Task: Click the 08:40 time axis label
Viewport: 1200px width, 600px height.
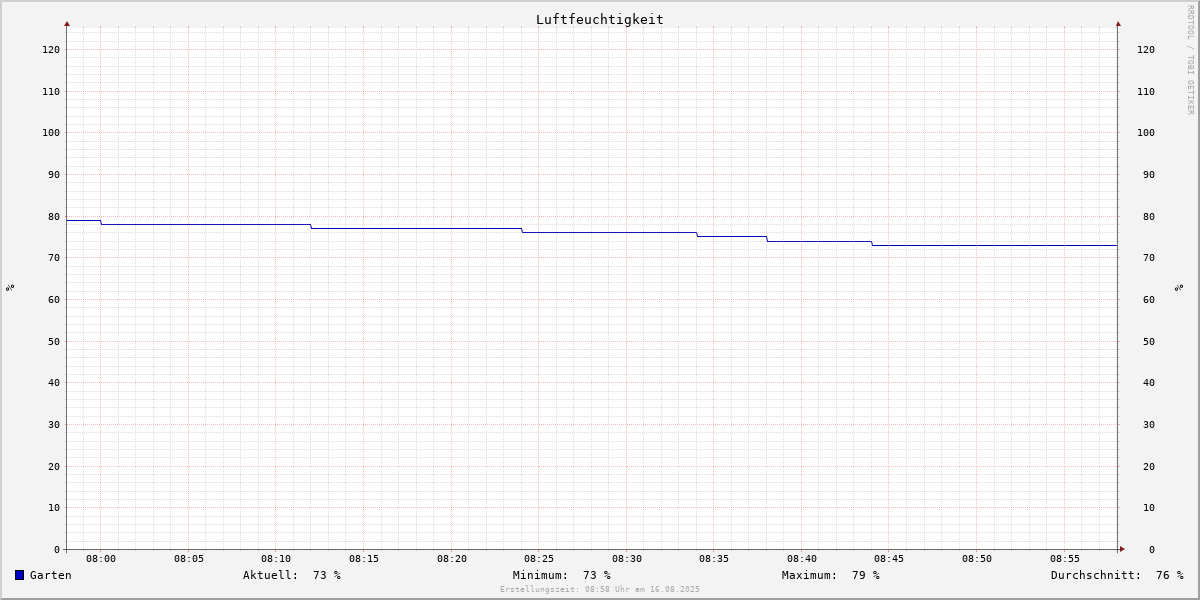Action: tap(802, 559)
